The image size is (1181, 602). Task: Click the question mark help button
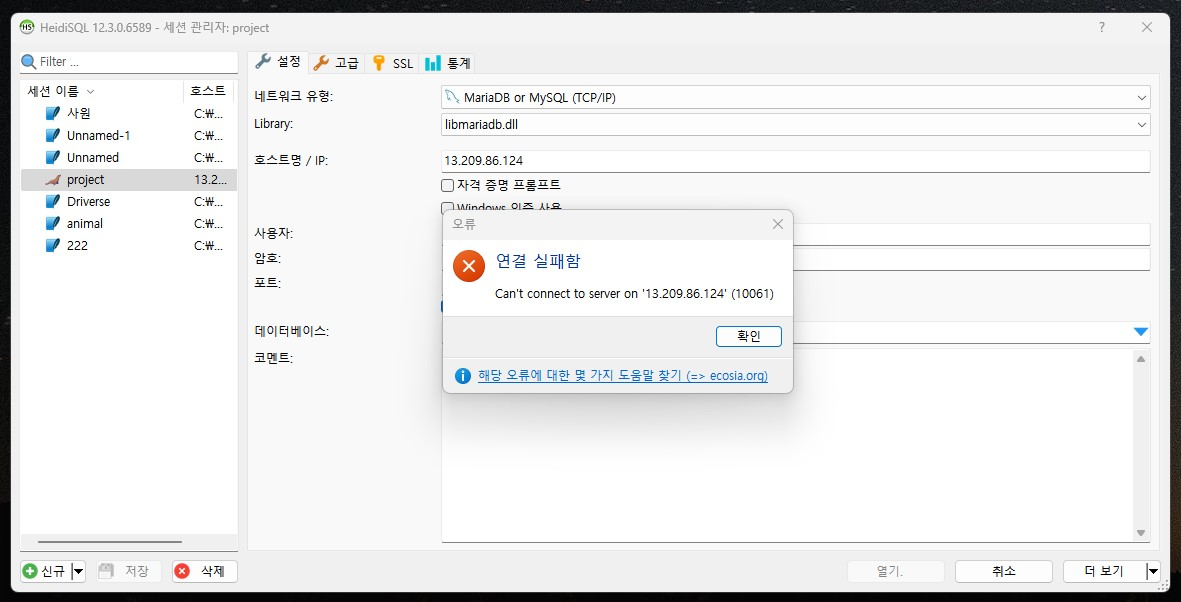coord(1102,27)
